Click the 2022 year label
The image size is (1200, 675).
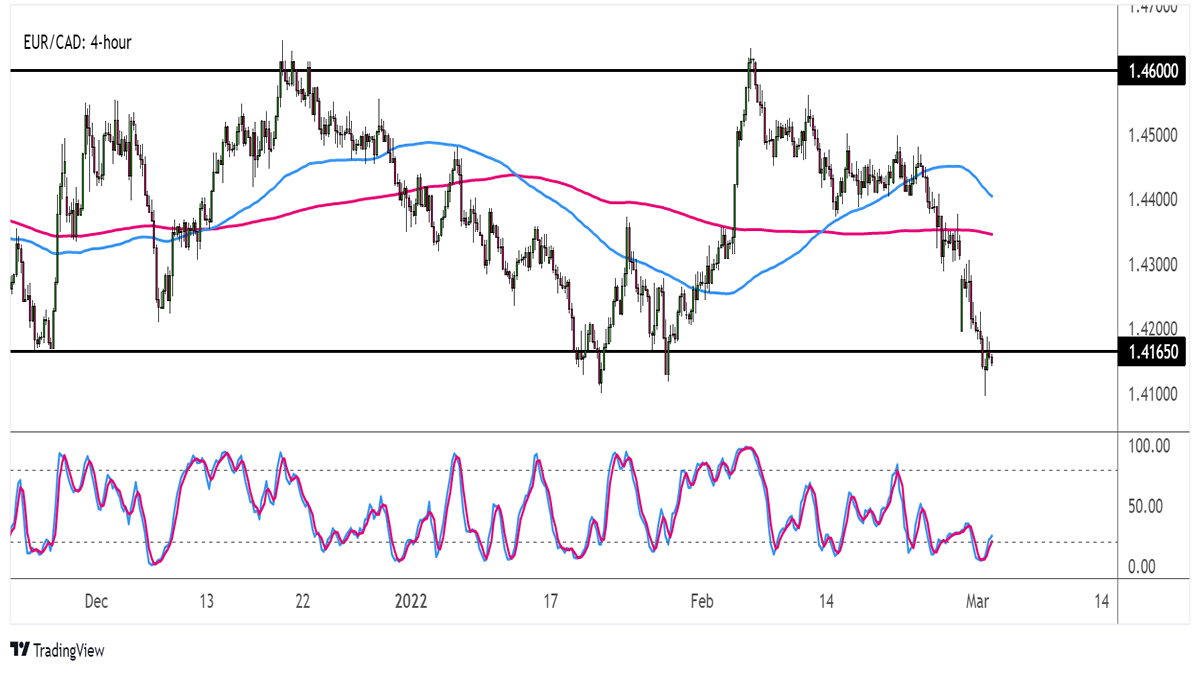point(410,602)
